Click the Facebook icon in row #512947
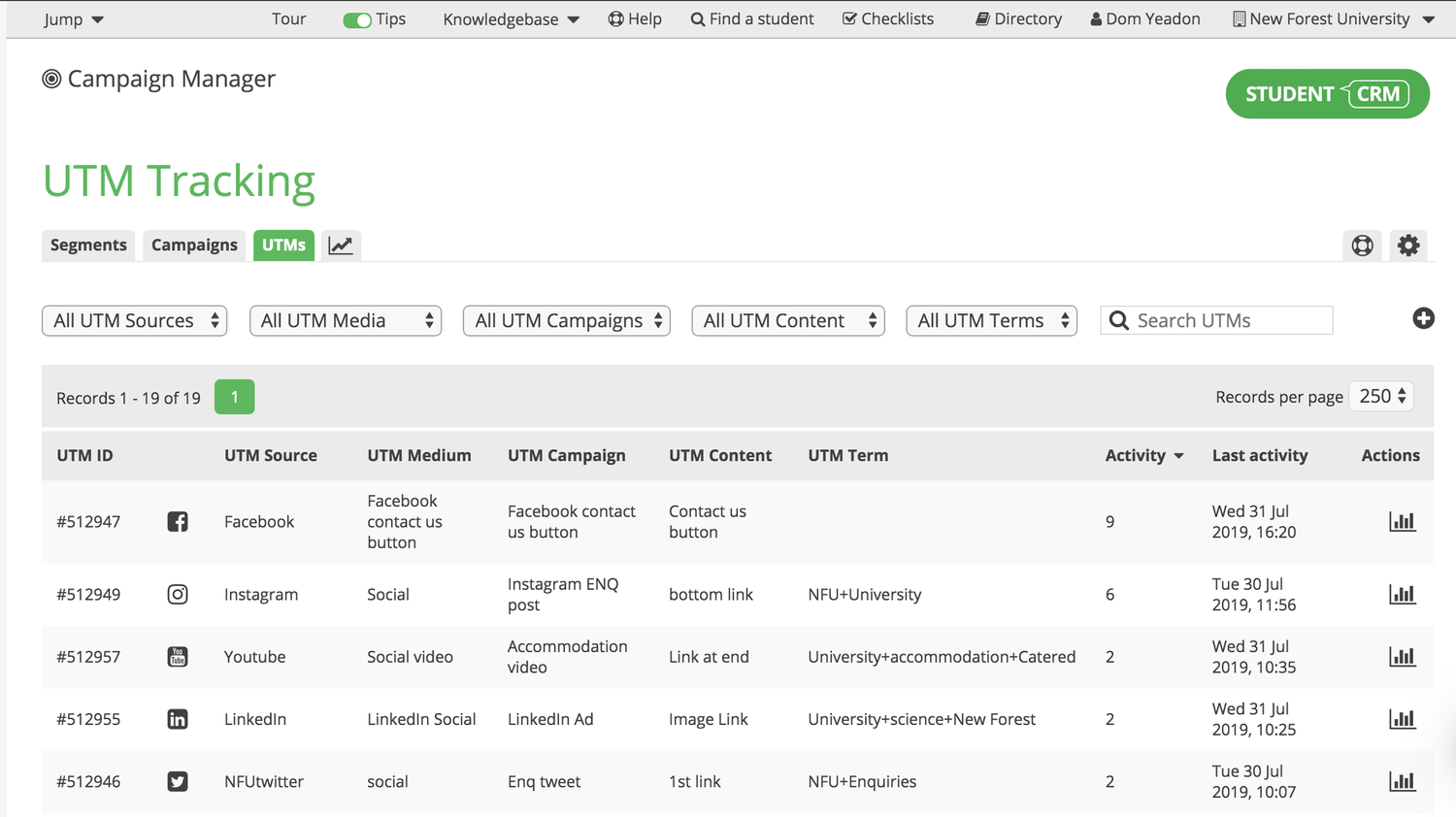Screen dimensions: 1456x817 178,521
